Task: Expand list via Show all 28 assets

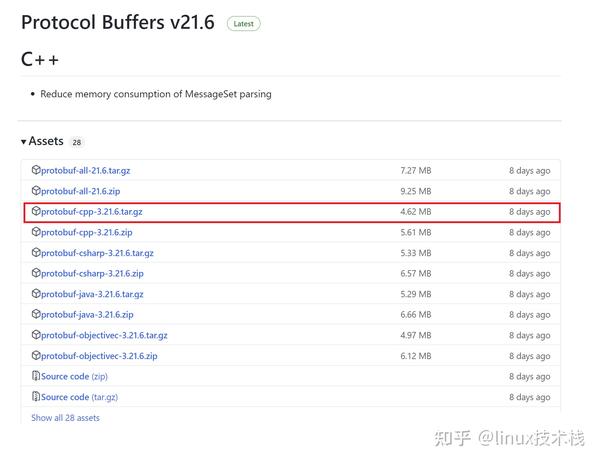Action: [65, 418]
